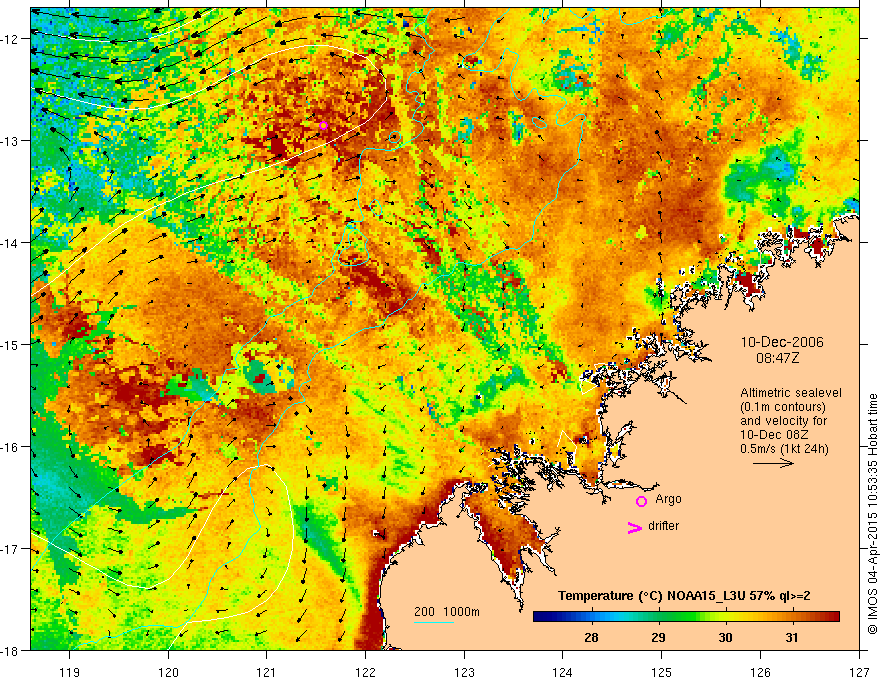Click the latitude axis label '-13'
The image size is (880, 680).
[10, 141]
